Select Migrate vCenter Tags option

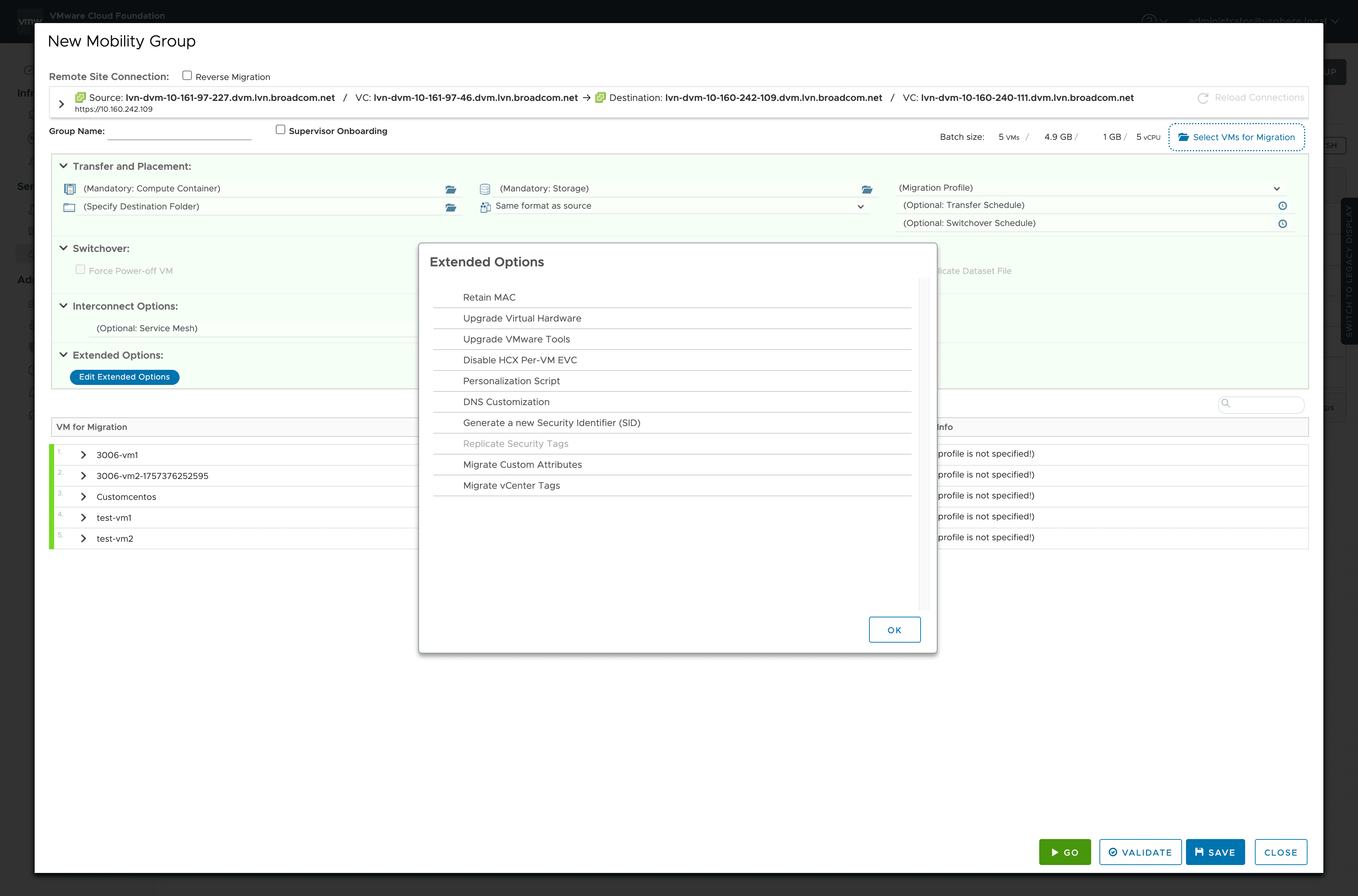pyautogui.click(x=512, y=485)
